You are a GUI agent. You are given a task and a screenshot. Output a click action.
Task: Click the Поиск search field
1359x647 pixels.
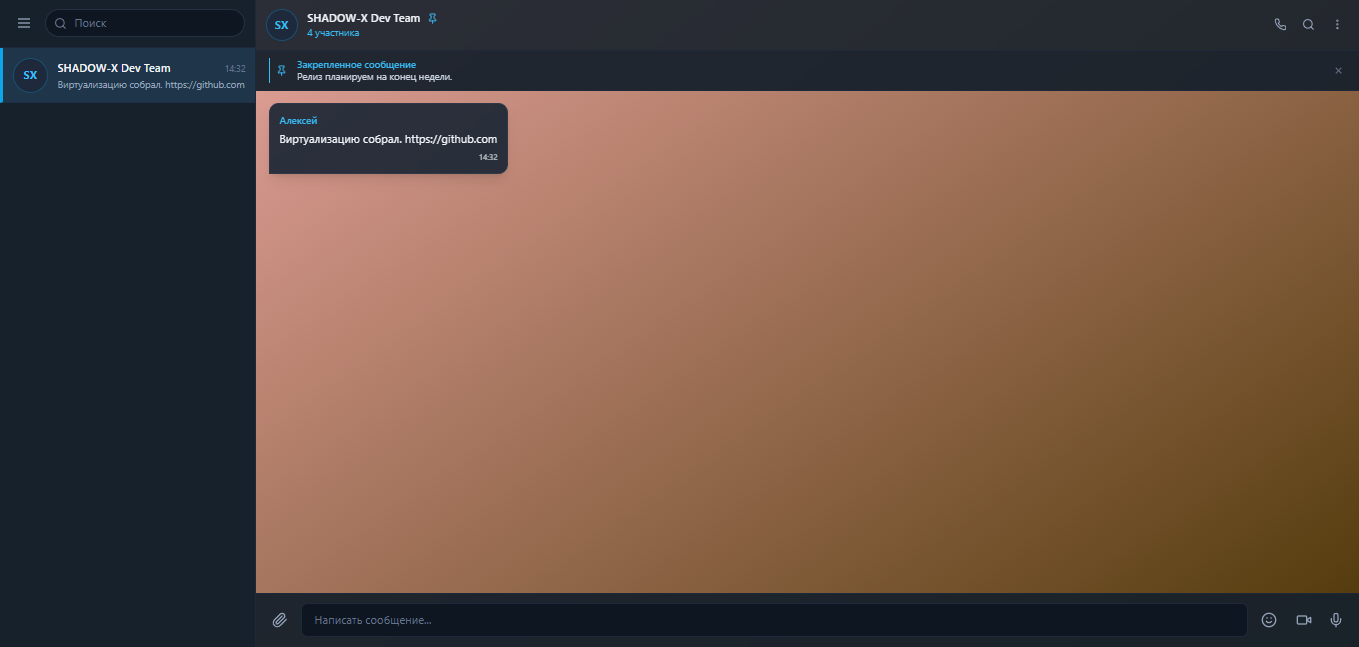coord(145,23)
